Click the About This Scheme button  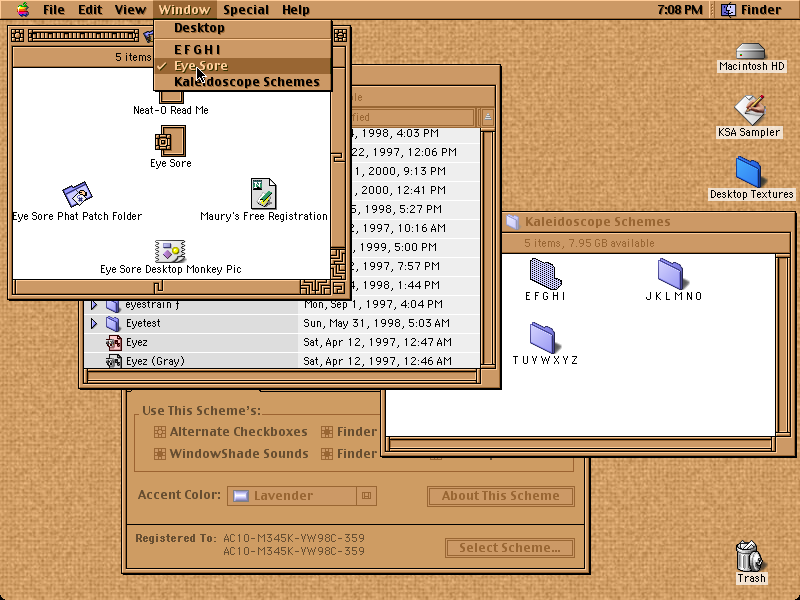tap(501, 496)
